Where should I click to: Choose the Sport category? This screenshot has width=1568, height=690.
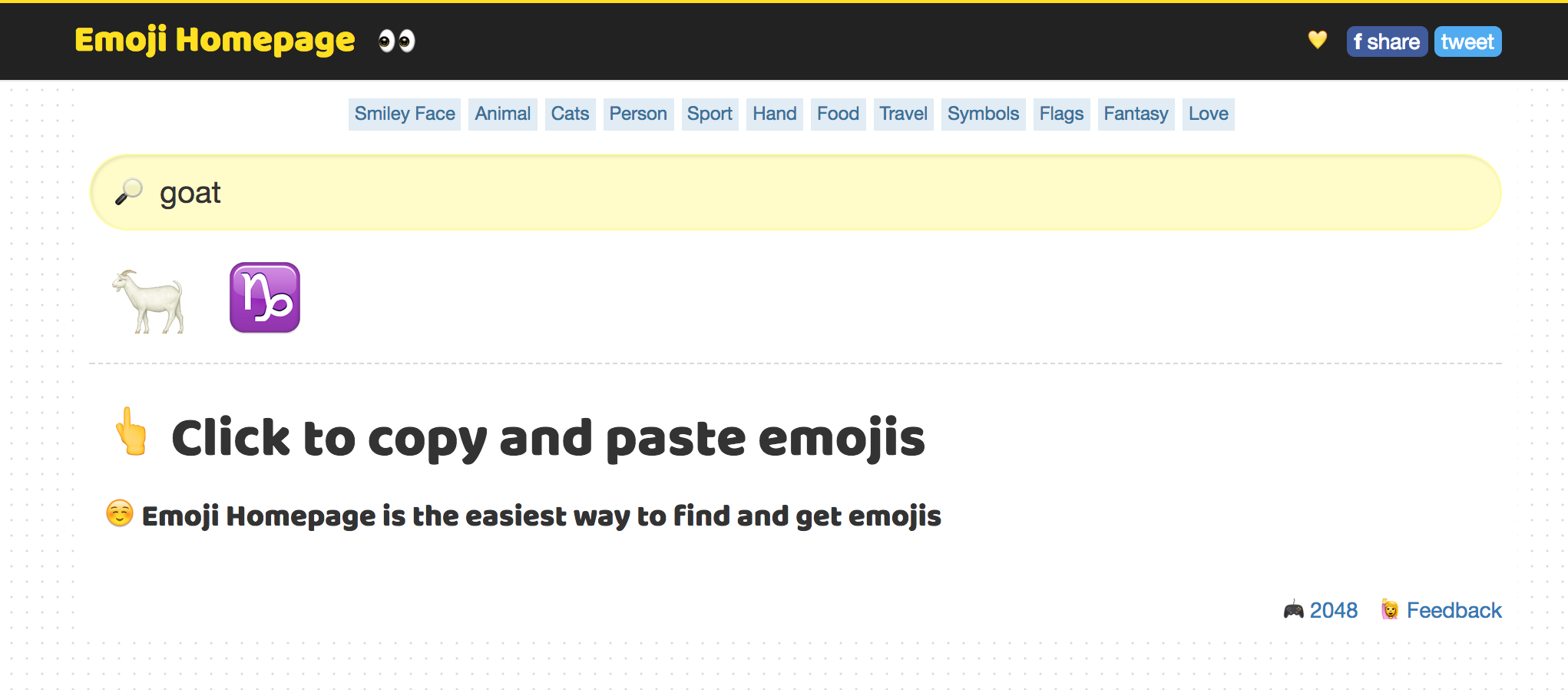pos(710,114)
